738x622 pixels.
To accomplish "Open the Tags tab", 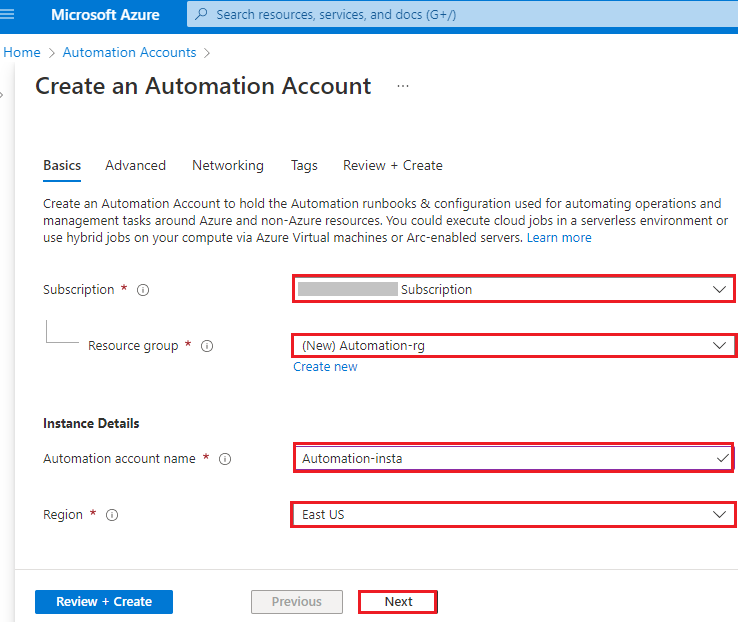I will (304, 166).
